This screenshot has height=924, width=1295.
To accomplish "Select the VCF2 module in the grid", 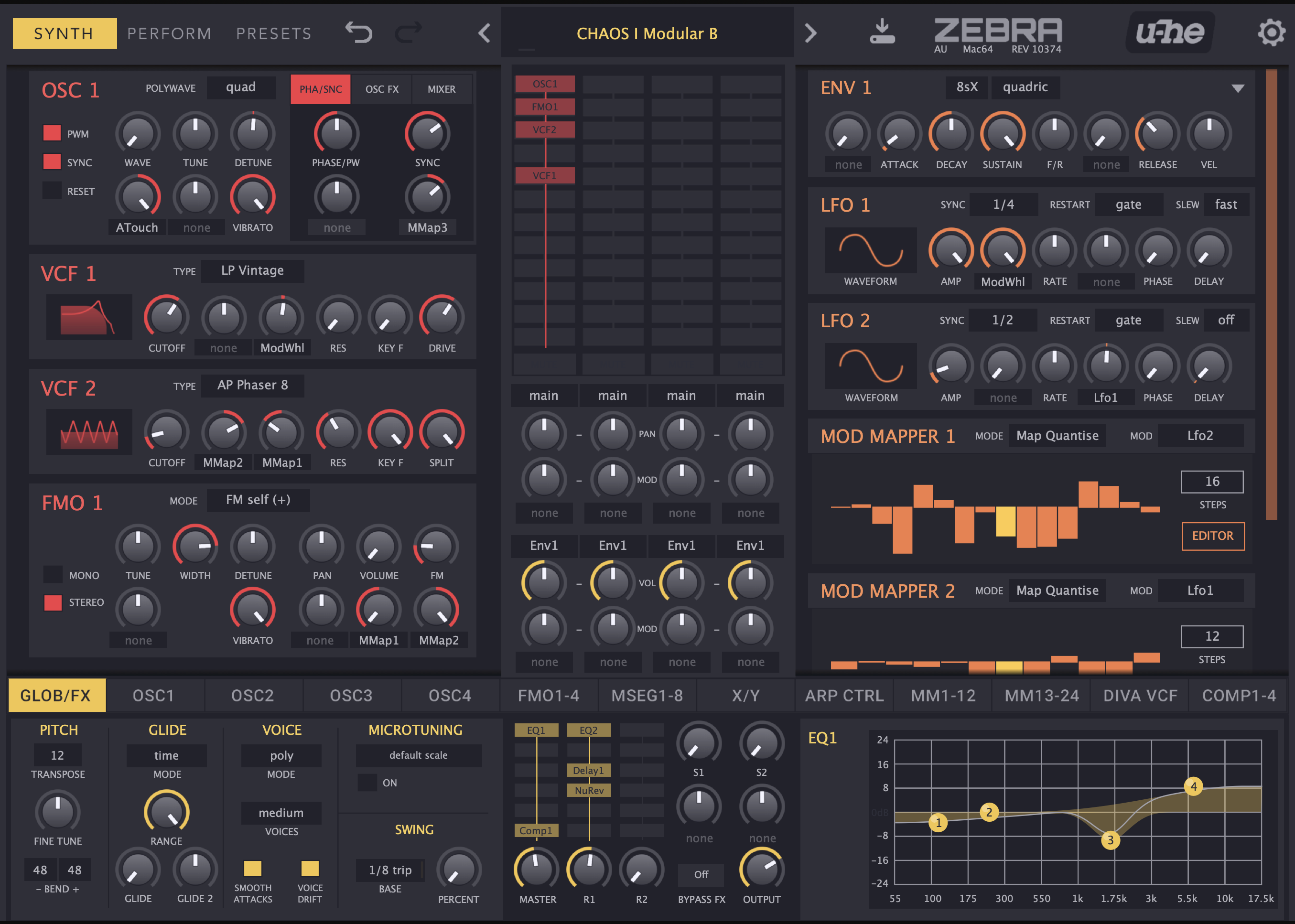I will tap(544, 130).
